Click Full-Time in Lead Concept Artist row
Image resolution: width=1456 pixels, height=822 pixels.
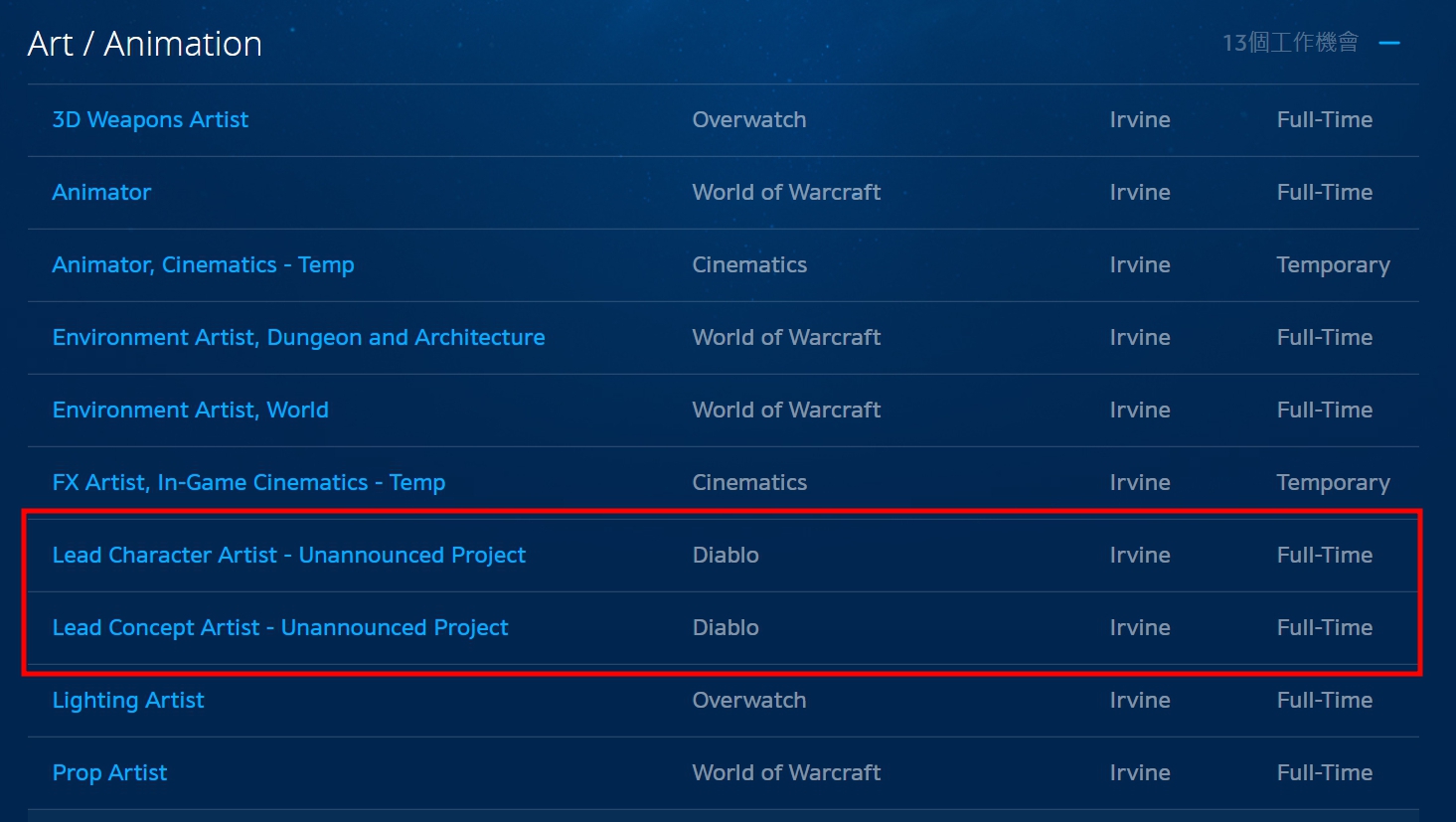coord(1325,627)
